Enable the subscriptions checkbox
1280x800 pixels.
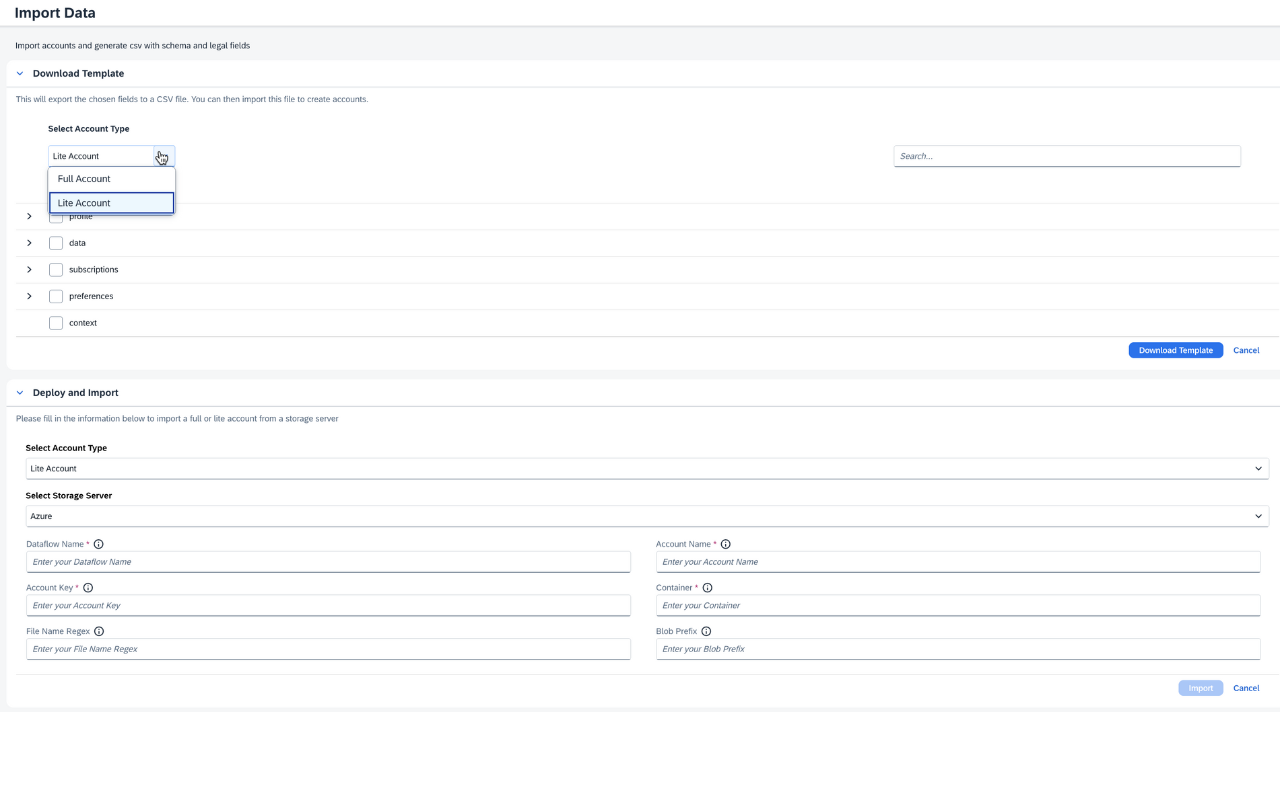tap(56, 269)
